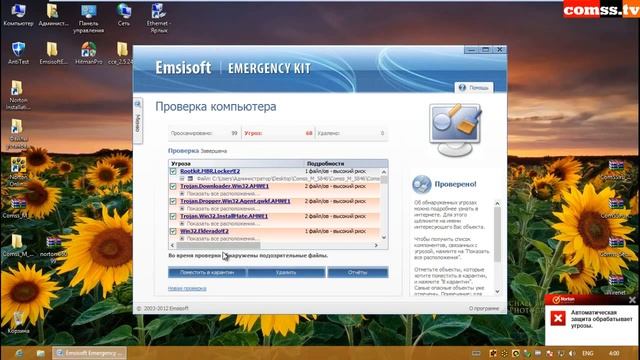
Task: Open the EmsisoftE... folder icon
Action: pos(53,53)
